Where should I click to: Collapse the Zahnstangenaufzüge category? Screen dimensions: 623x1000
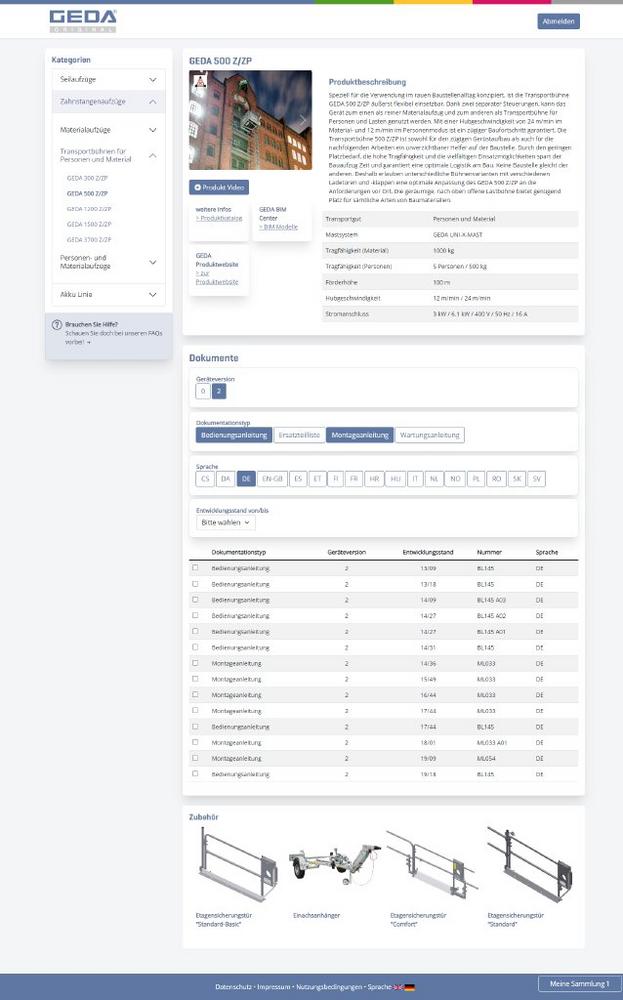click(108, 102)
